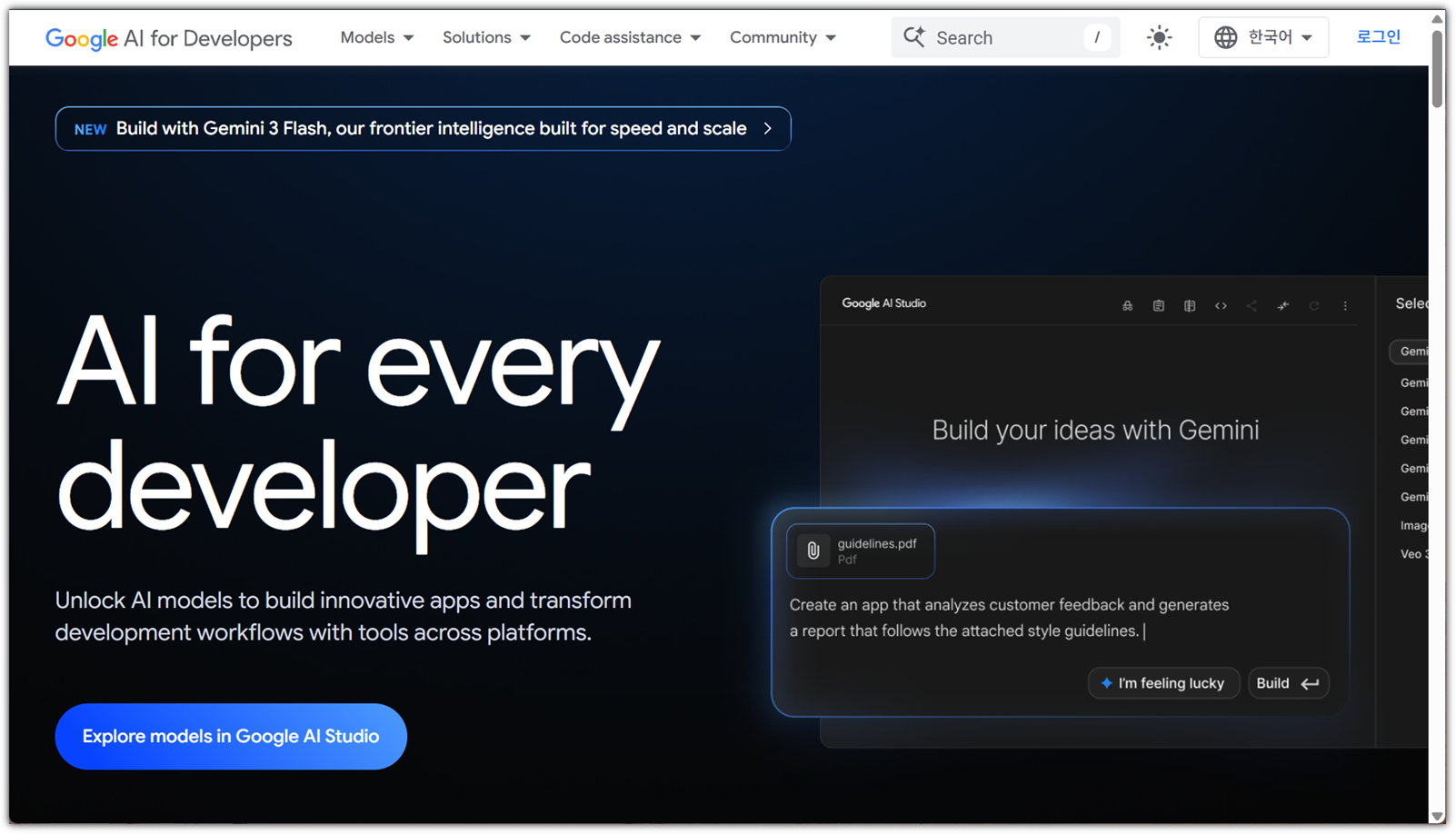Open the three-dot more options menu
1456x834 pixels.
(x=1345, y=306)
